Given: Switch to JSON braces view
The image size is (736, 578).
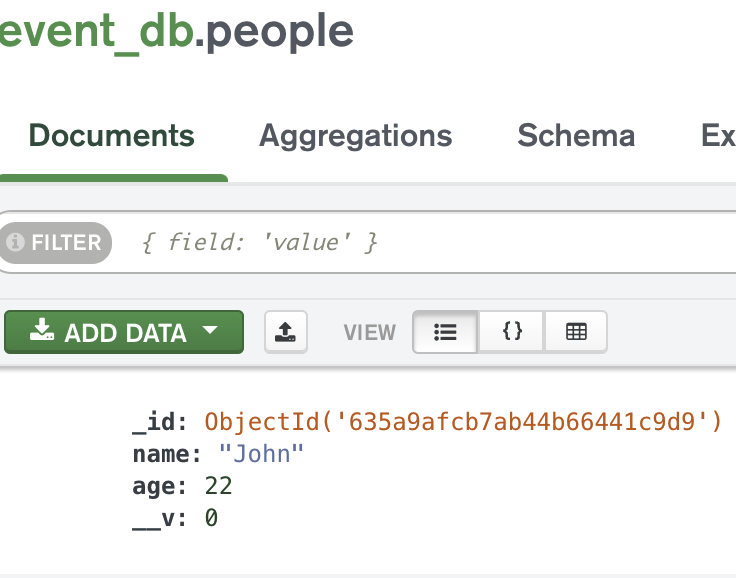Looking at the screenshot, I should click(x=511, y=332).
